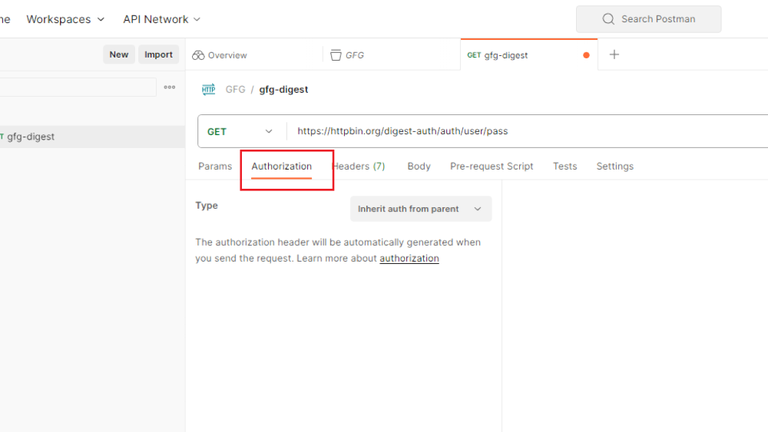Click the request URL field

(x=528, y=131)
